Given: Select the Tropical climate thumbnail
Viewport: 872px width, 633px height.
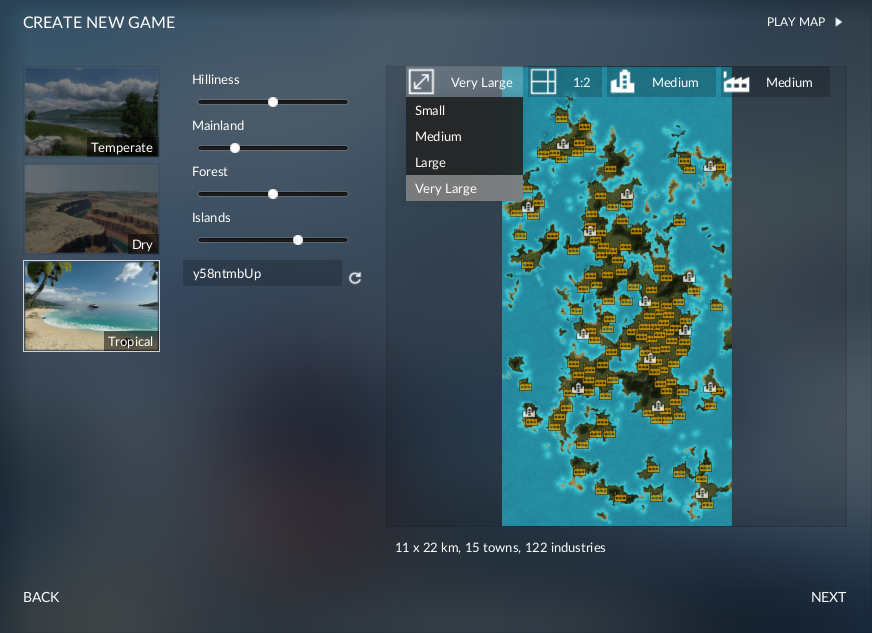Looking at the screenshot, I should (92, 306).
